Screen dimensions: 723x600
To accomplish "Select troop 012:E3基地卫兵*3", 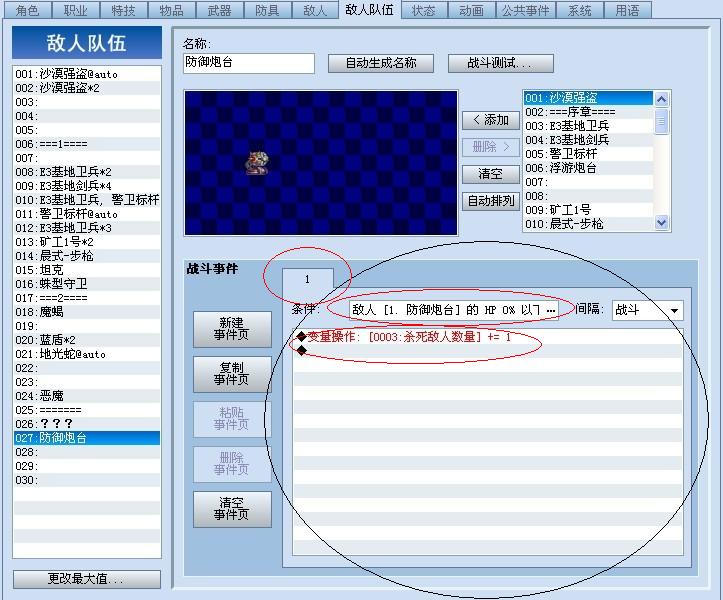I will click(x=87, y=228).
